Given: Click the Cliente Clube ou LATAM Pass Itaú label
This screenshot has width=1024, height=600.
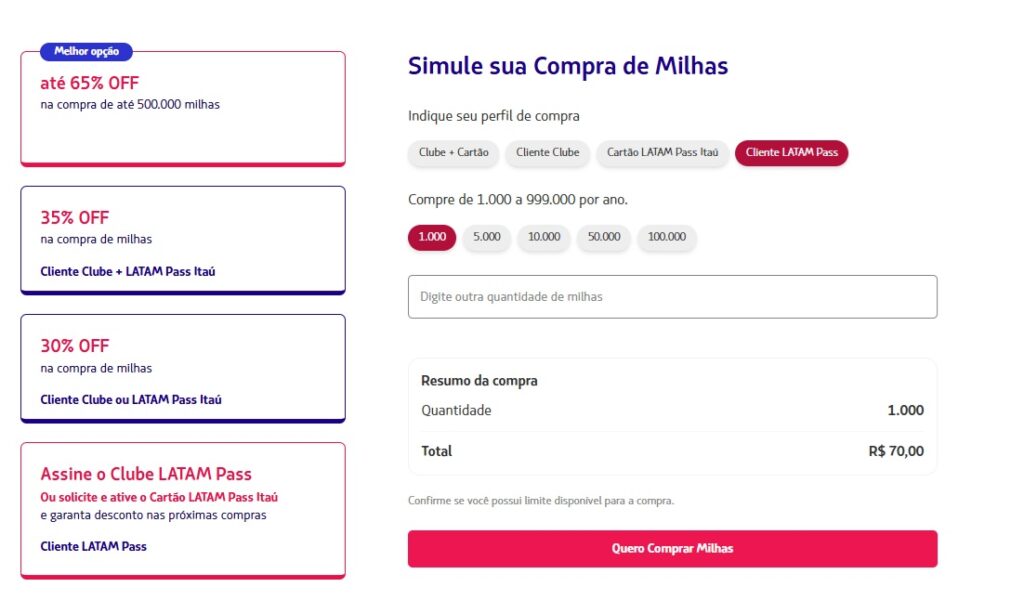Looking at the screenshot, I should 131,400.
